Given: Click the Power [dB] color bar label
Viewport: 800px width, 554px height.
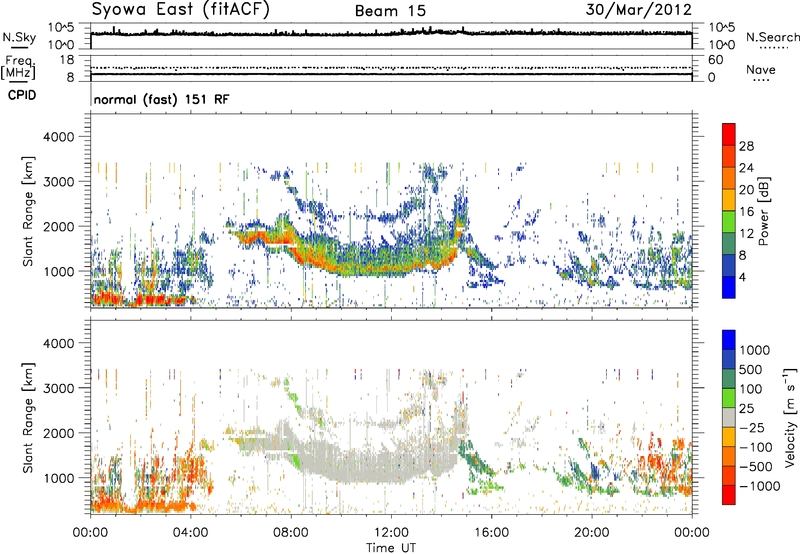Looking at the screenshot, I should (763, 211).
